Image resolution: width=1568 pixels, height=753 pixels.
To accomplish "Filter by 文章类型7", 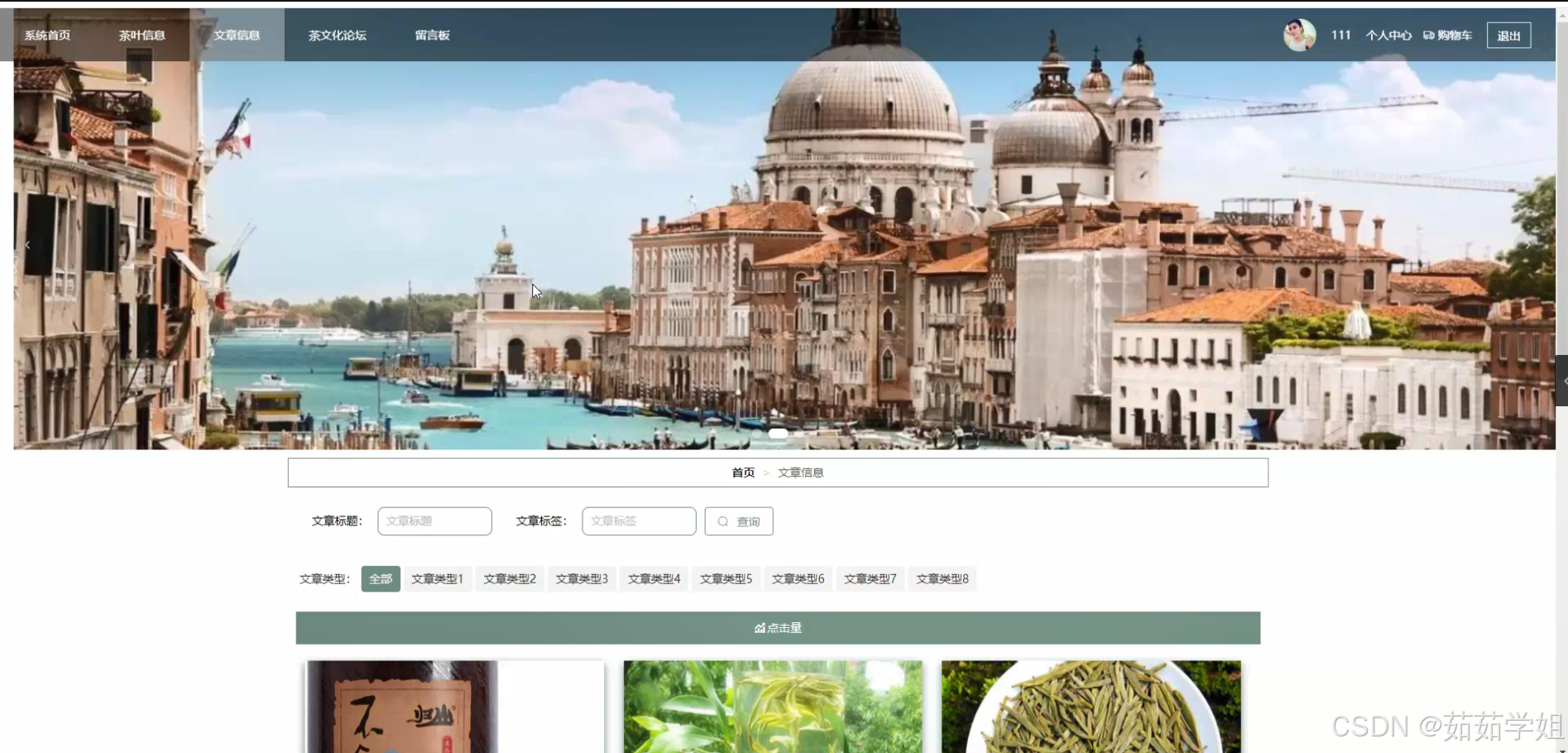I will coord(870,578).
